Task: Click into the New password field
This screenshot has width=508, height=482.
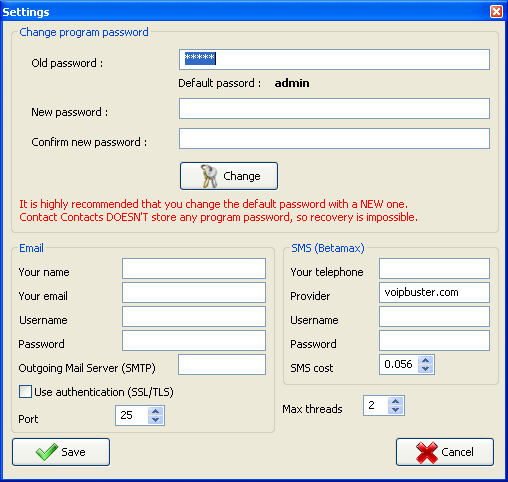Action: tap(334, 108)
